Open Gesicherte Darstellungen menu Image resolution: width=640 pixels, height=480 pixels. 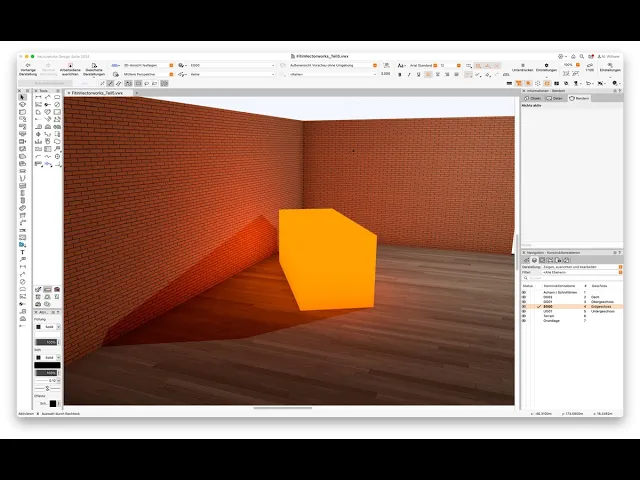tap(94, 69)
